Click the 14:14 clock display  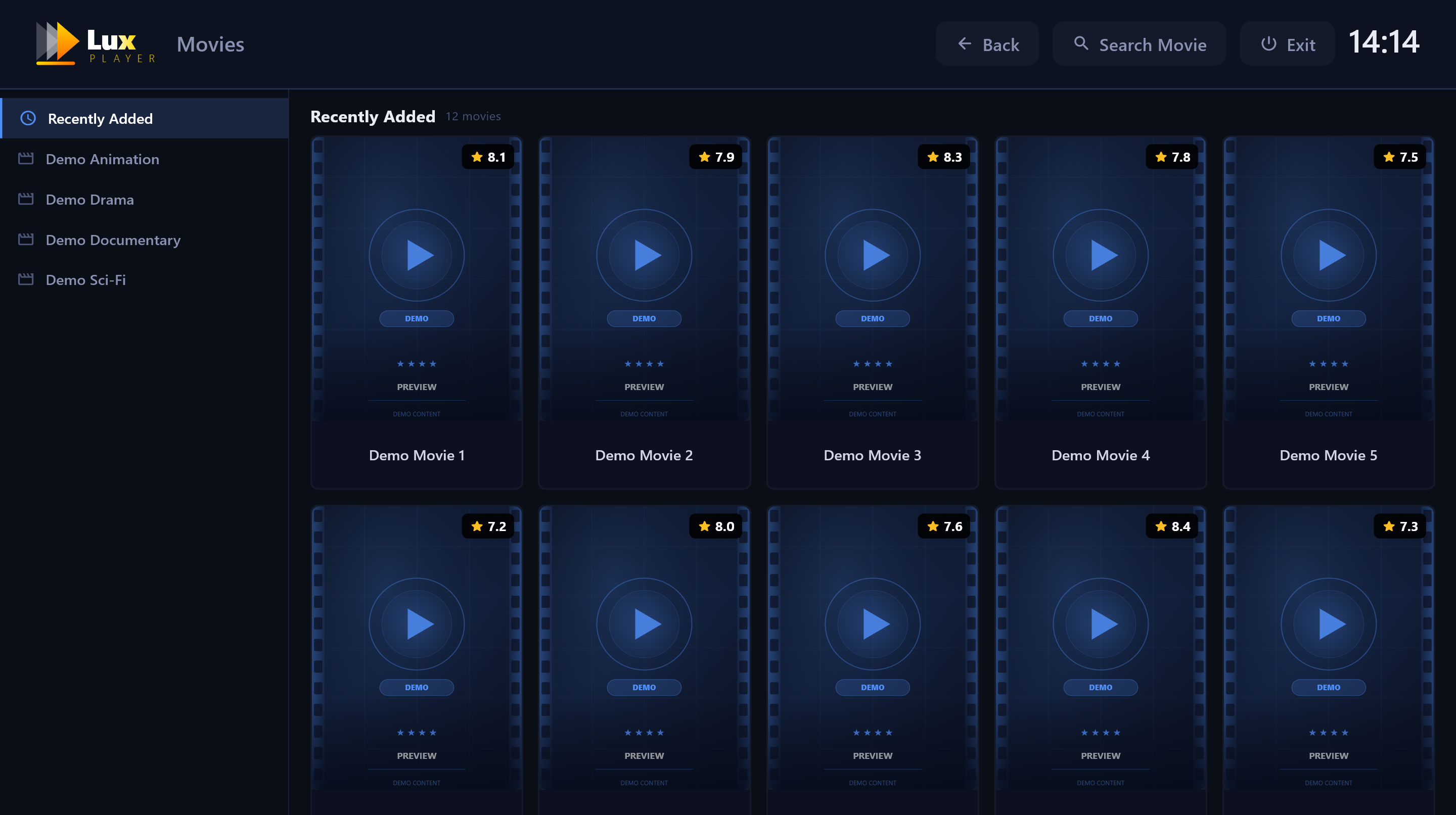click(x=1384, y=42)
